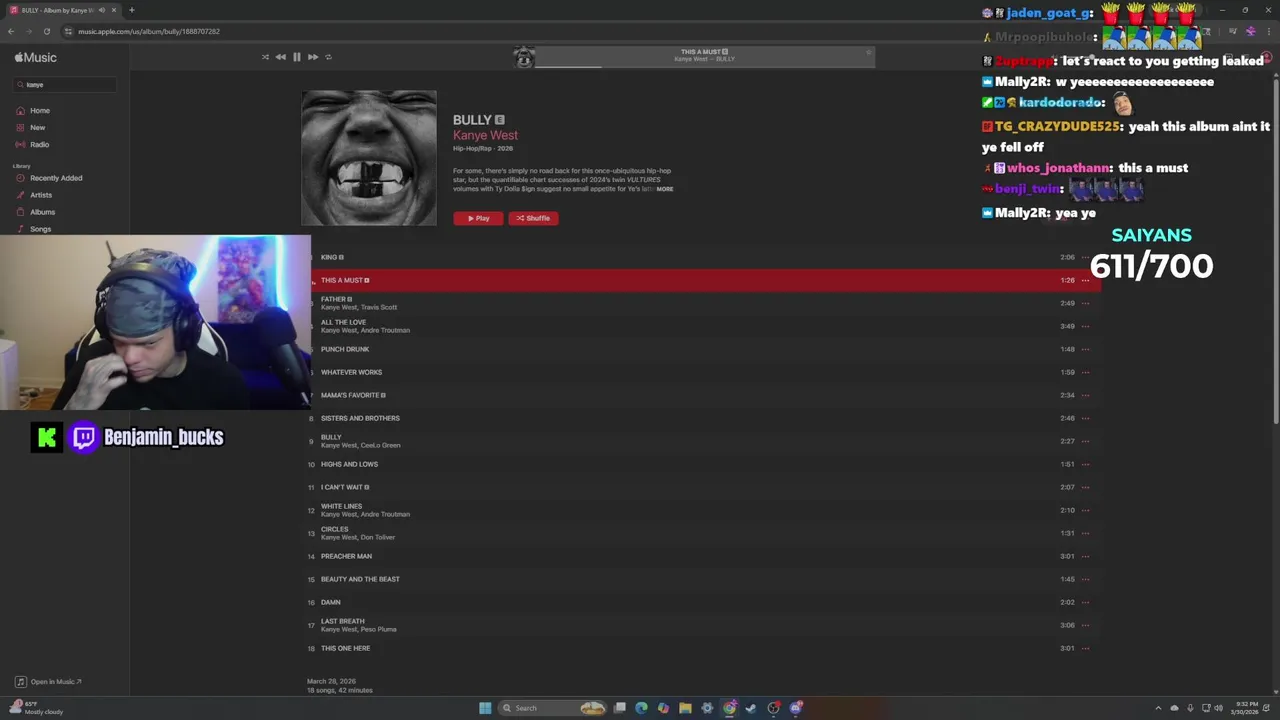
Task: Open more options for the FATHER track
Action: point(1085,303)
